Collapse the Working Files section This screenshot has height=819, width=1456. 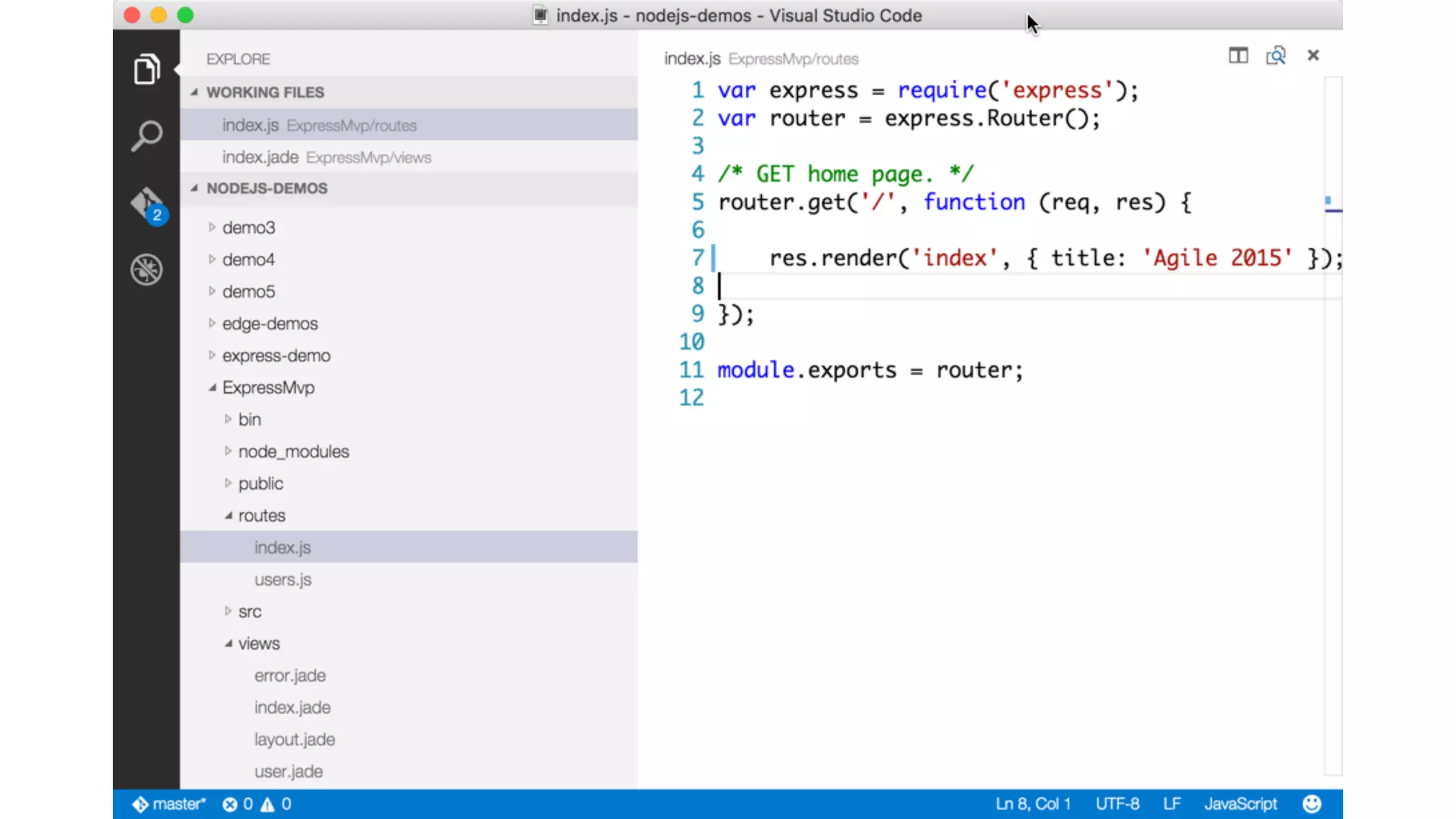[x=264, y=92]
